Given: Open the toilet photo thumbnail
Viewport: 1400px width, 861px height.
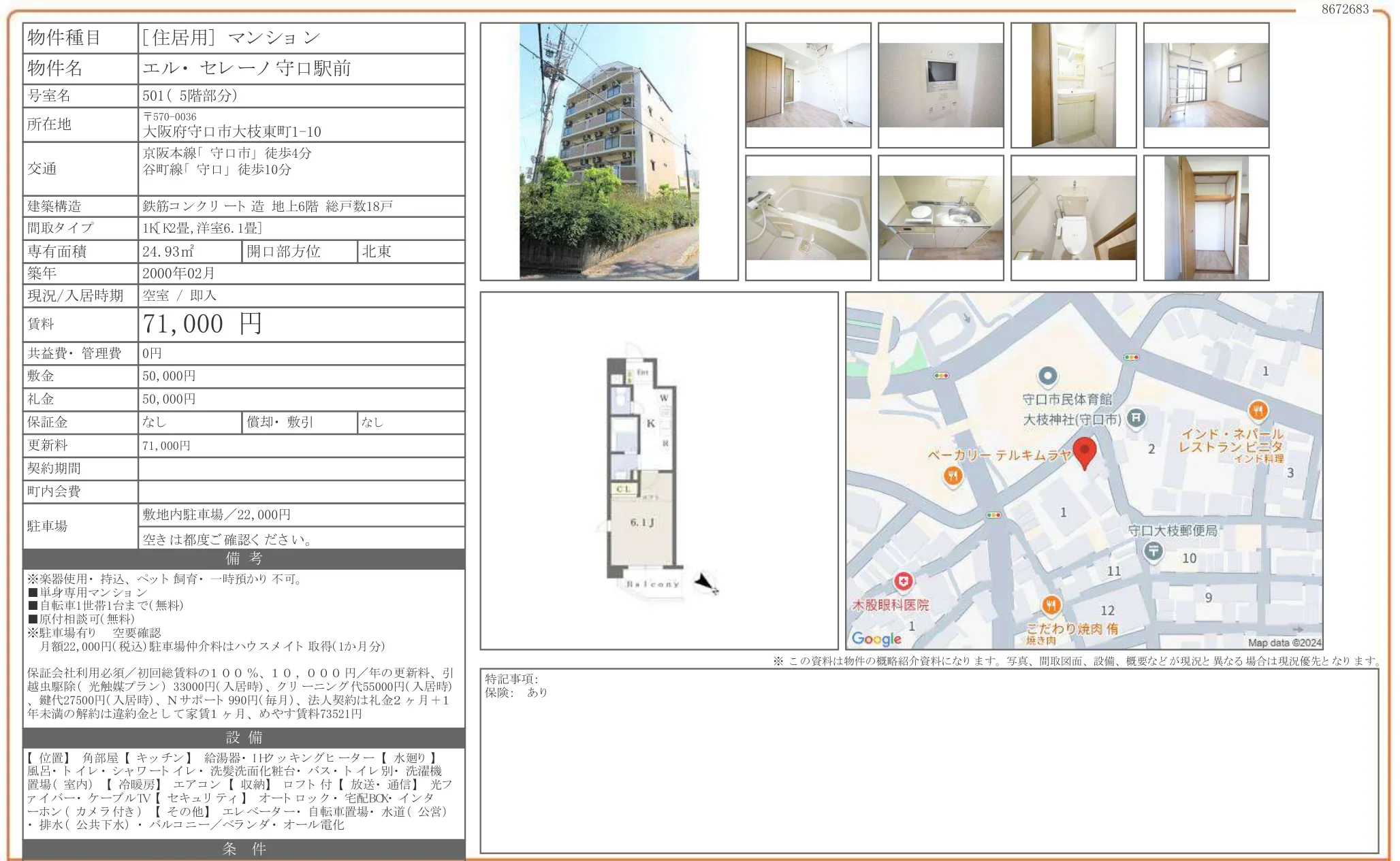Looking at the screenshot, I should [1073, 218].
